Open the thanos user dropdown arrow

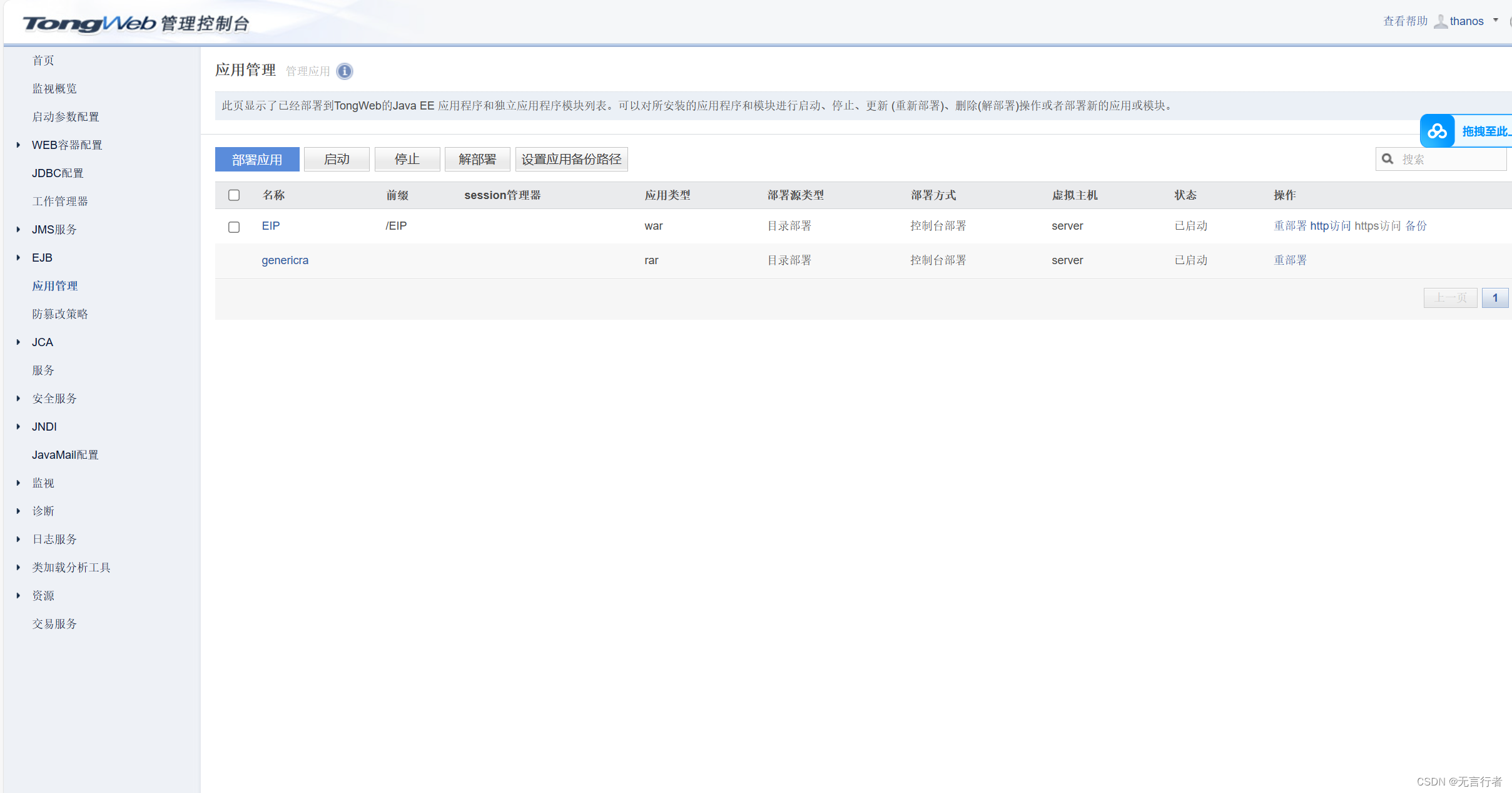[x=1496, y=21]
